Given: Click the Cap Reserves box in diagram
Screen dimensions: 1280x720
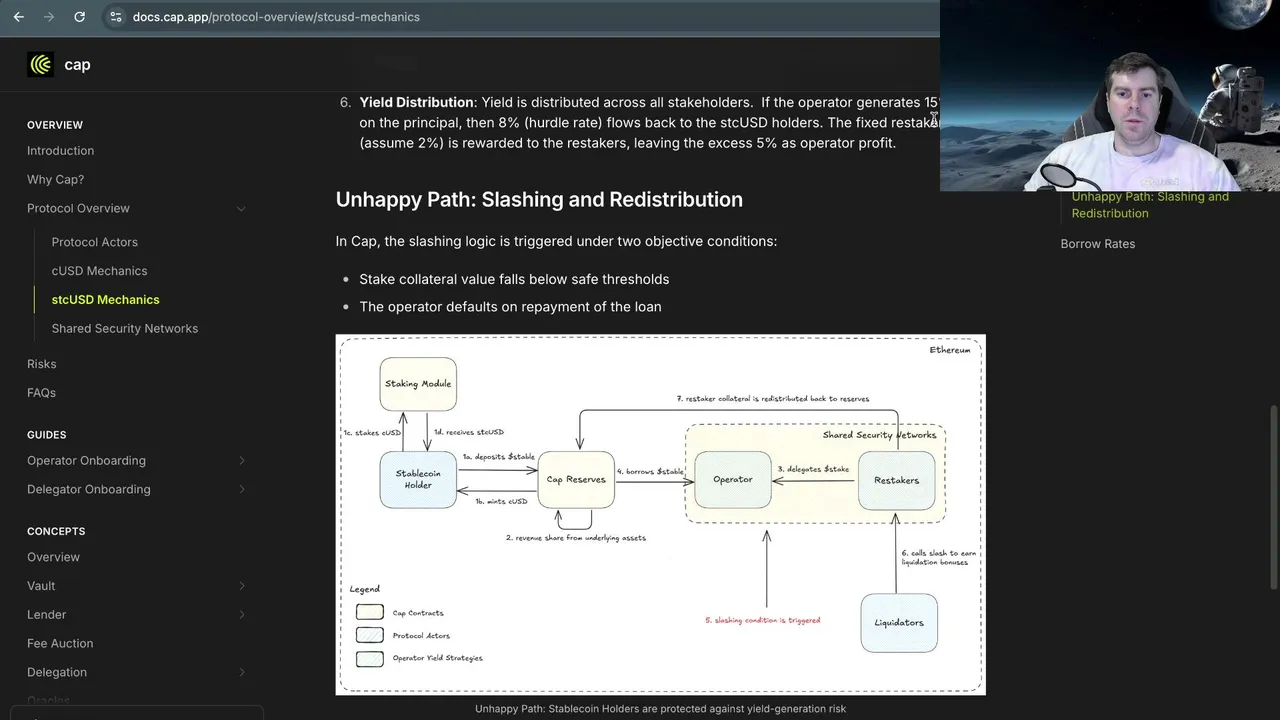Looking at the screenshot, I should tap(576, 480).
